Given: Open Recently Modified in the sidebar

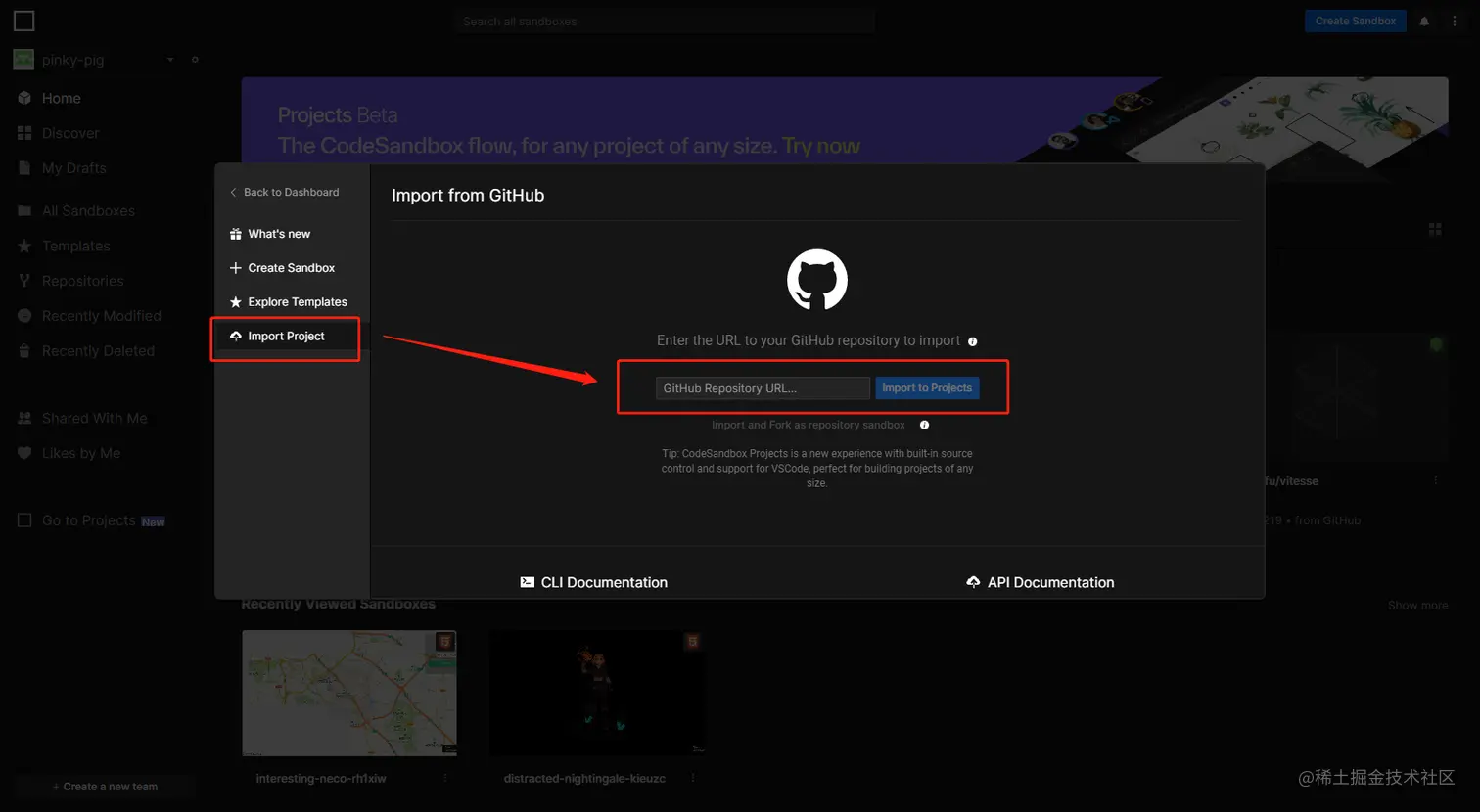Looking at the screenshot, I should (101, 316).
